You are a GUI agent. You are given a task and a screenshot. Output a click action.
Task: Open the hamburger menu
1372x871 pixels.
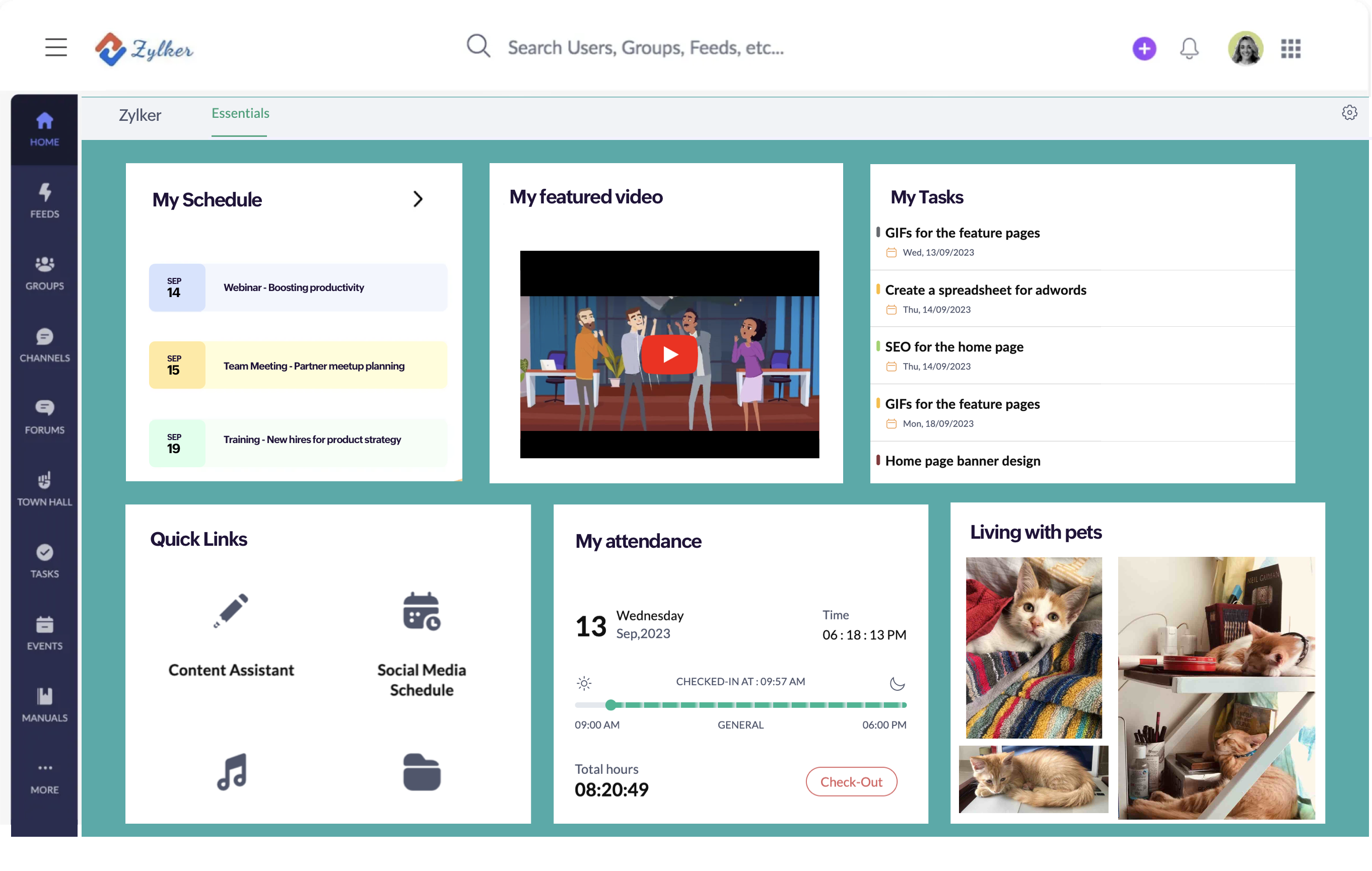click(x=56, y=47)
